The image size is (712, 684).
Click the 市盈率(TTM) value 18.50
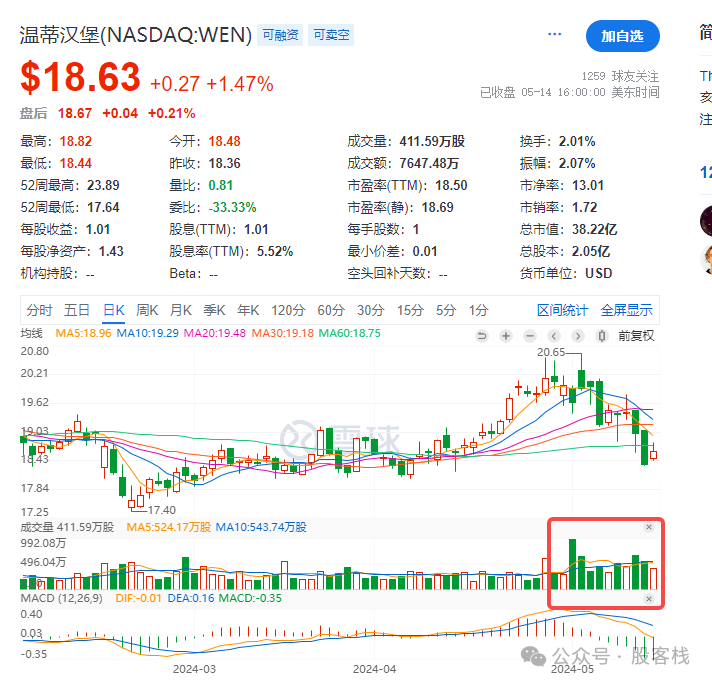451,185
